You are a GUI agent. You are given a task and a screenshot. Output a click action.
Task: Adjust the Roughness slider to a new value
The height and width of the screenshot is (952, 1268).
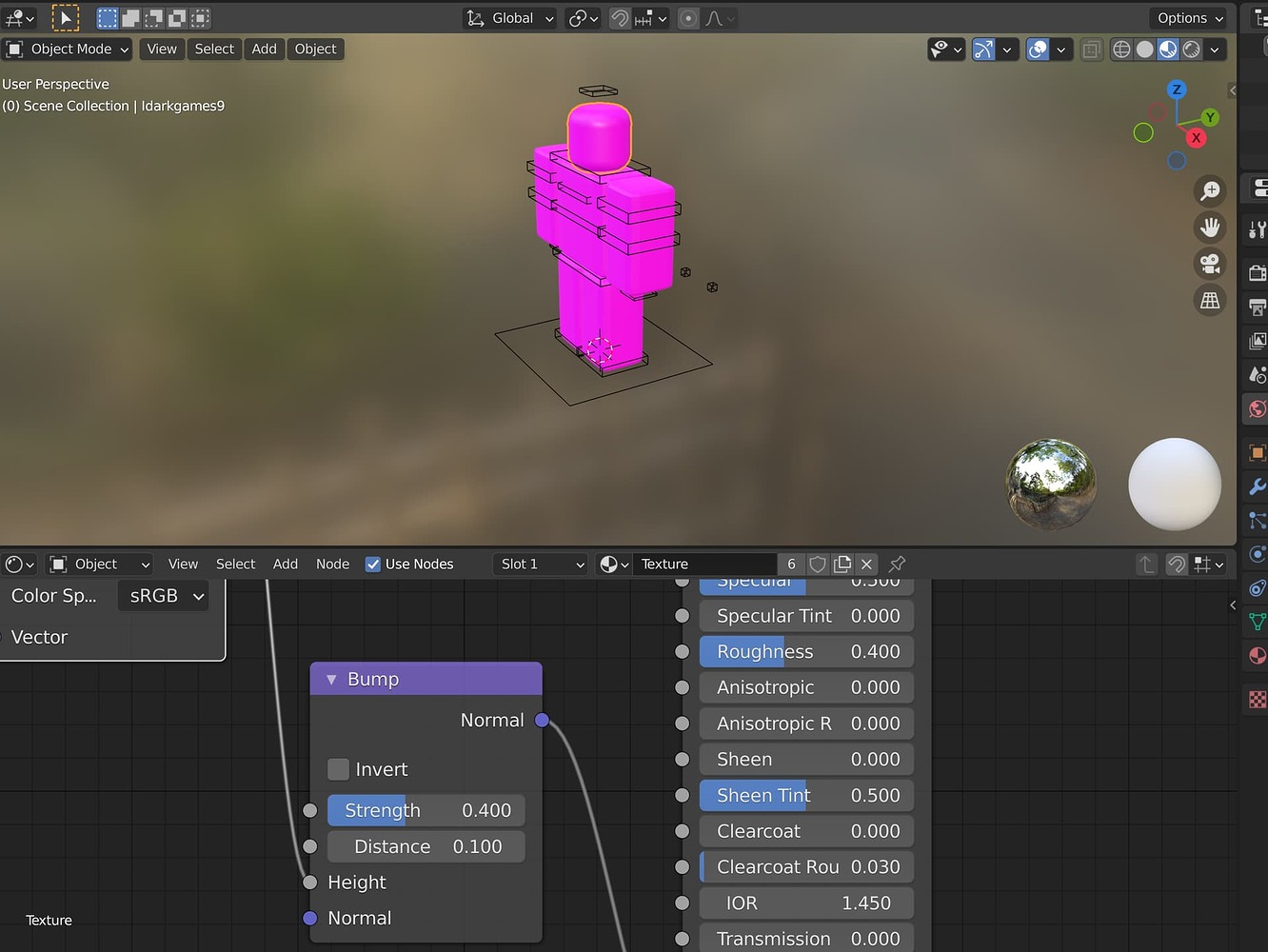(x=804, y=651)
